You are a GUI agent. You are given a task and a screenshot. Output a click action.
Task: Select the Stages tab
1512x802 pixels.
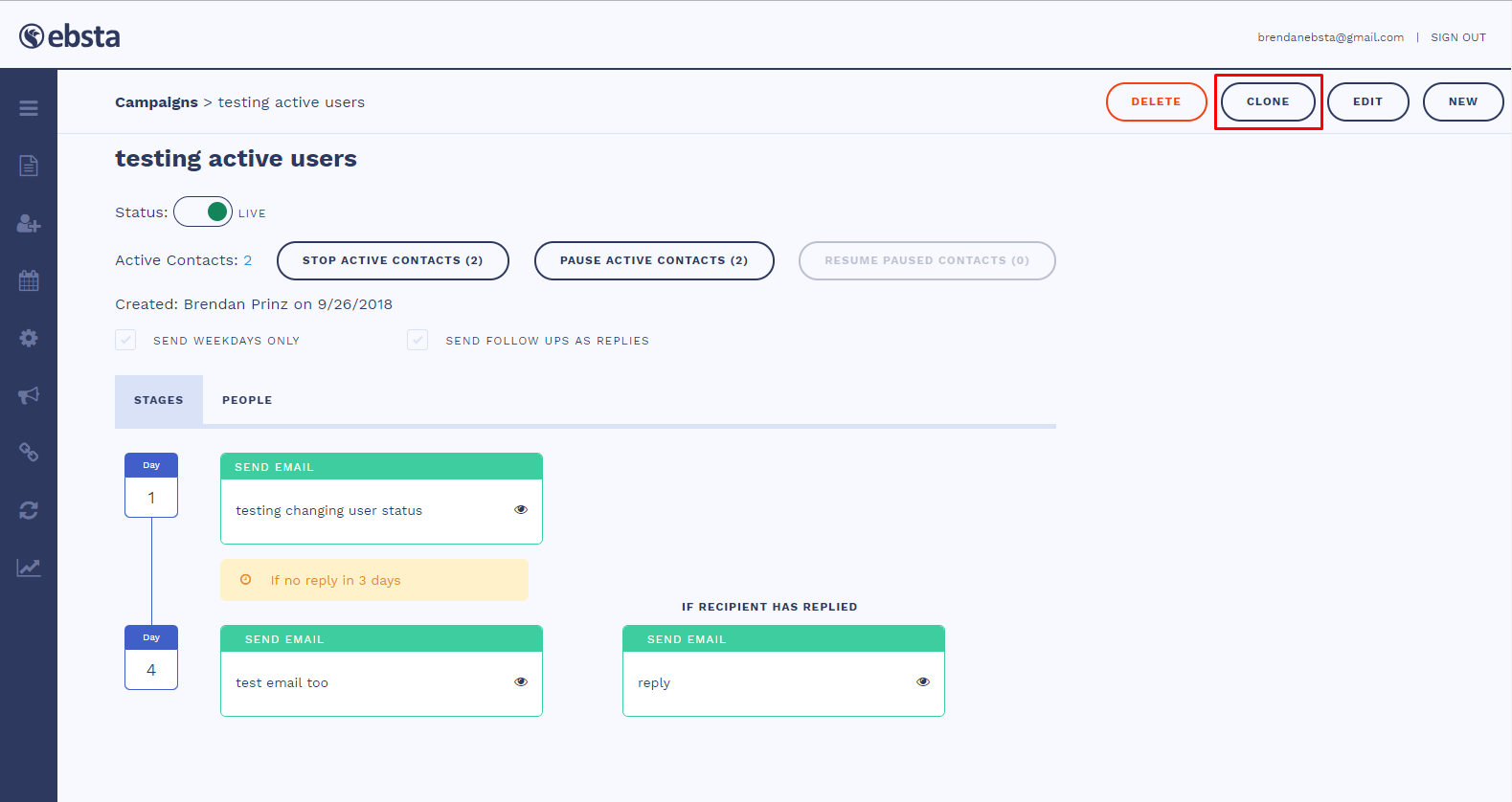[x=159, y=400]
